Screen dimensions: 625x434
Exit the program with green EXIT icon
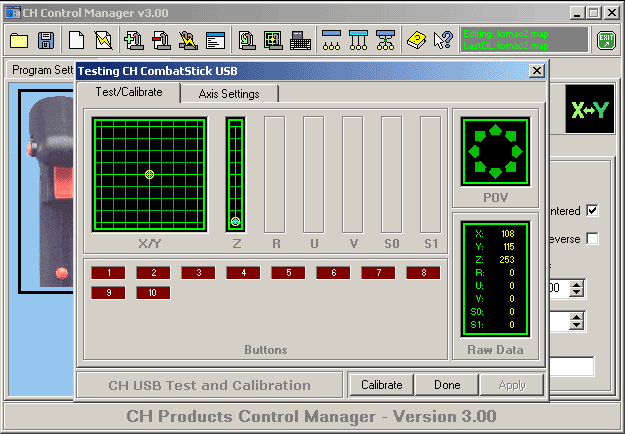click(606, 40)
